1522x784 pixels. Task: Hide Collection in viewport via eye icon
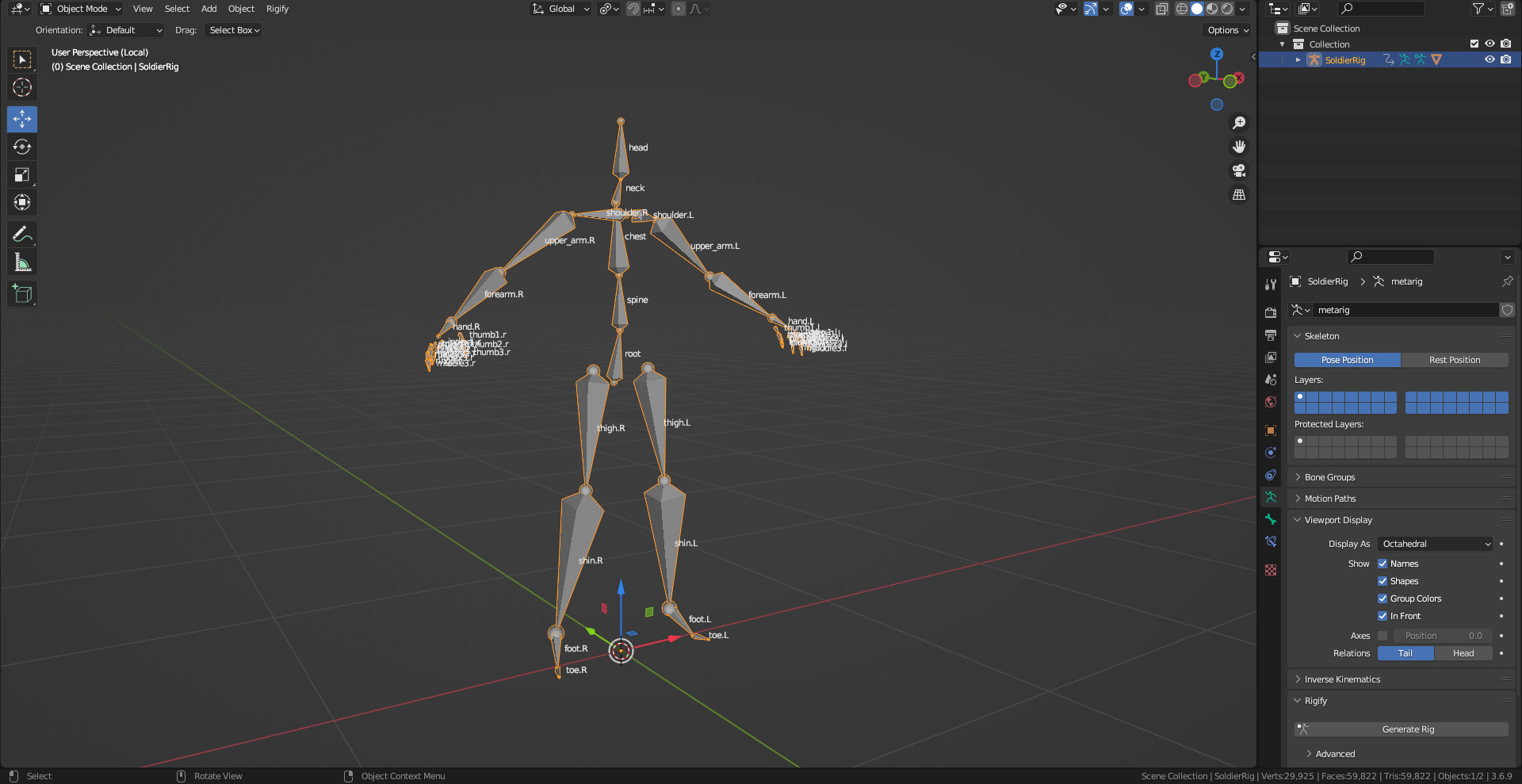pos(1489,44)
